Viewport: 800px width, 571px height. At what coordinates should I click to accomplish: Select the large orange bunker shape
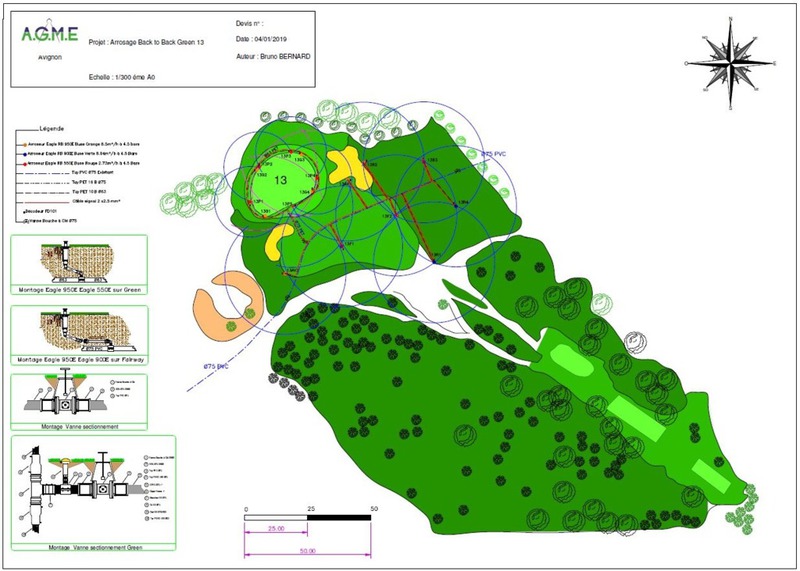[227, 300]
